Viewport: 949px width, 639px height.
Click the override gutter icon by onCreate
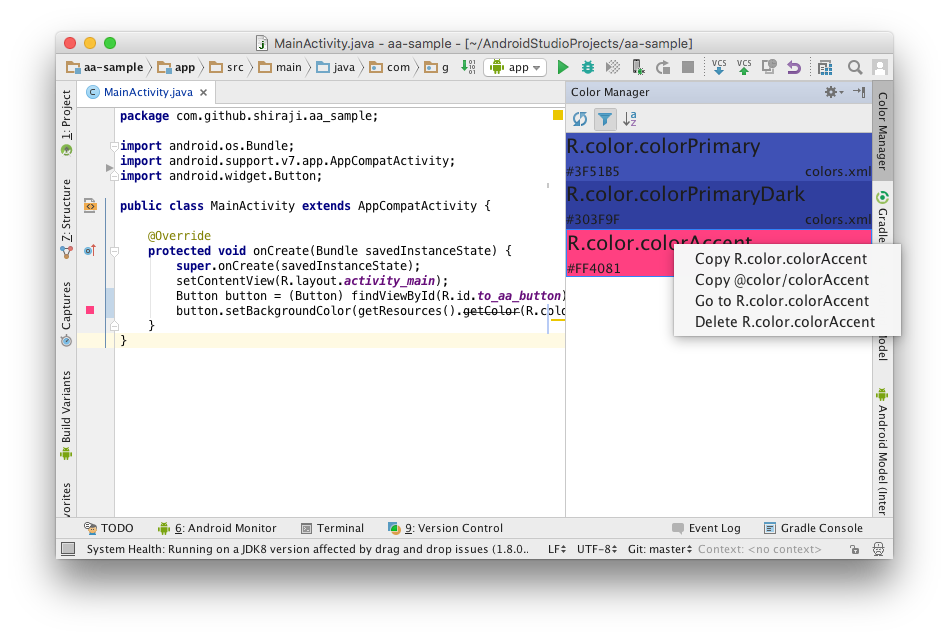pyautogui.click(x=90, y=251)
